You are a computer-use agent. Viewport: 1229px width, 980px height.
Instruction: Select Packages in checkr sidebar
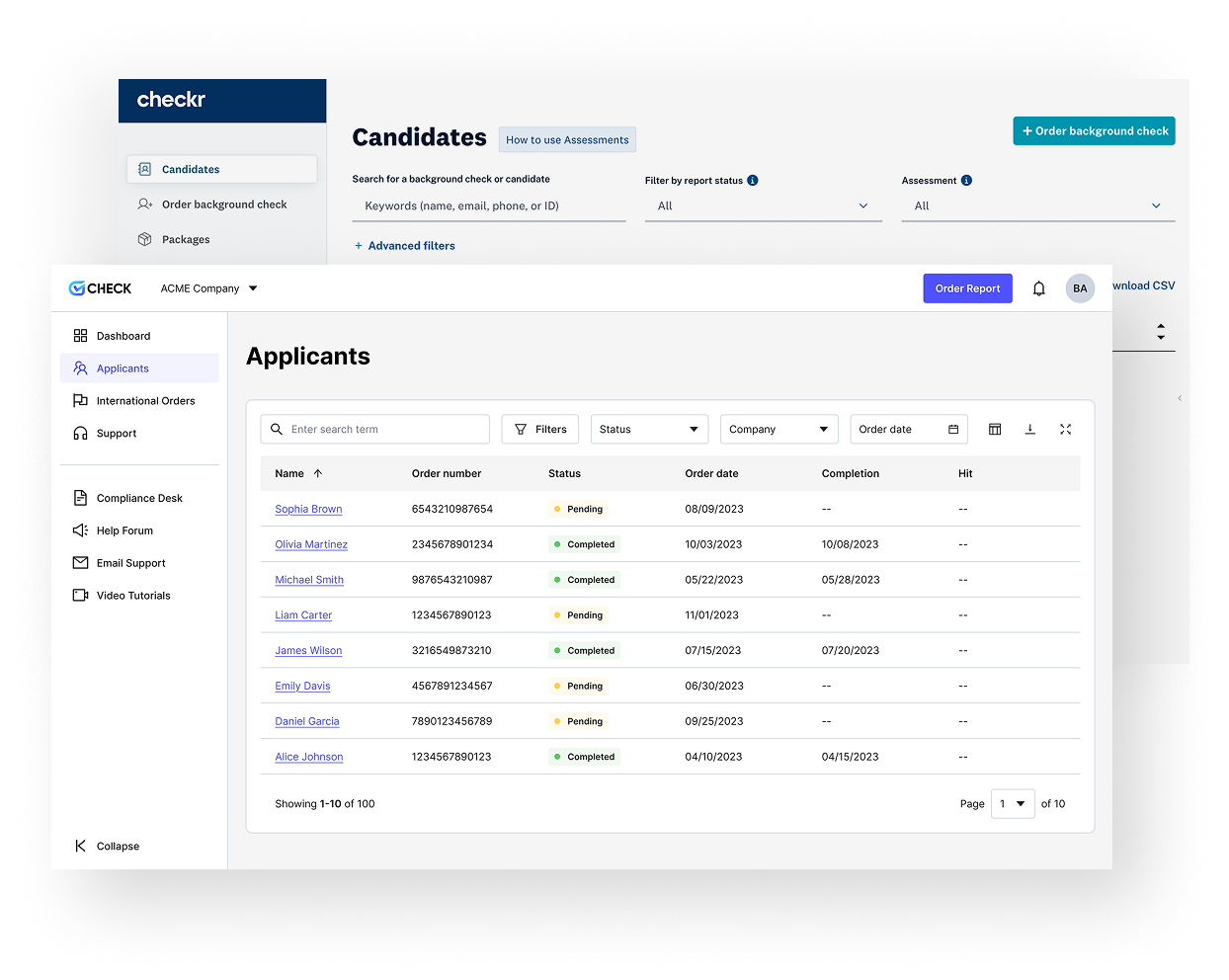click(x=186, y=240)
